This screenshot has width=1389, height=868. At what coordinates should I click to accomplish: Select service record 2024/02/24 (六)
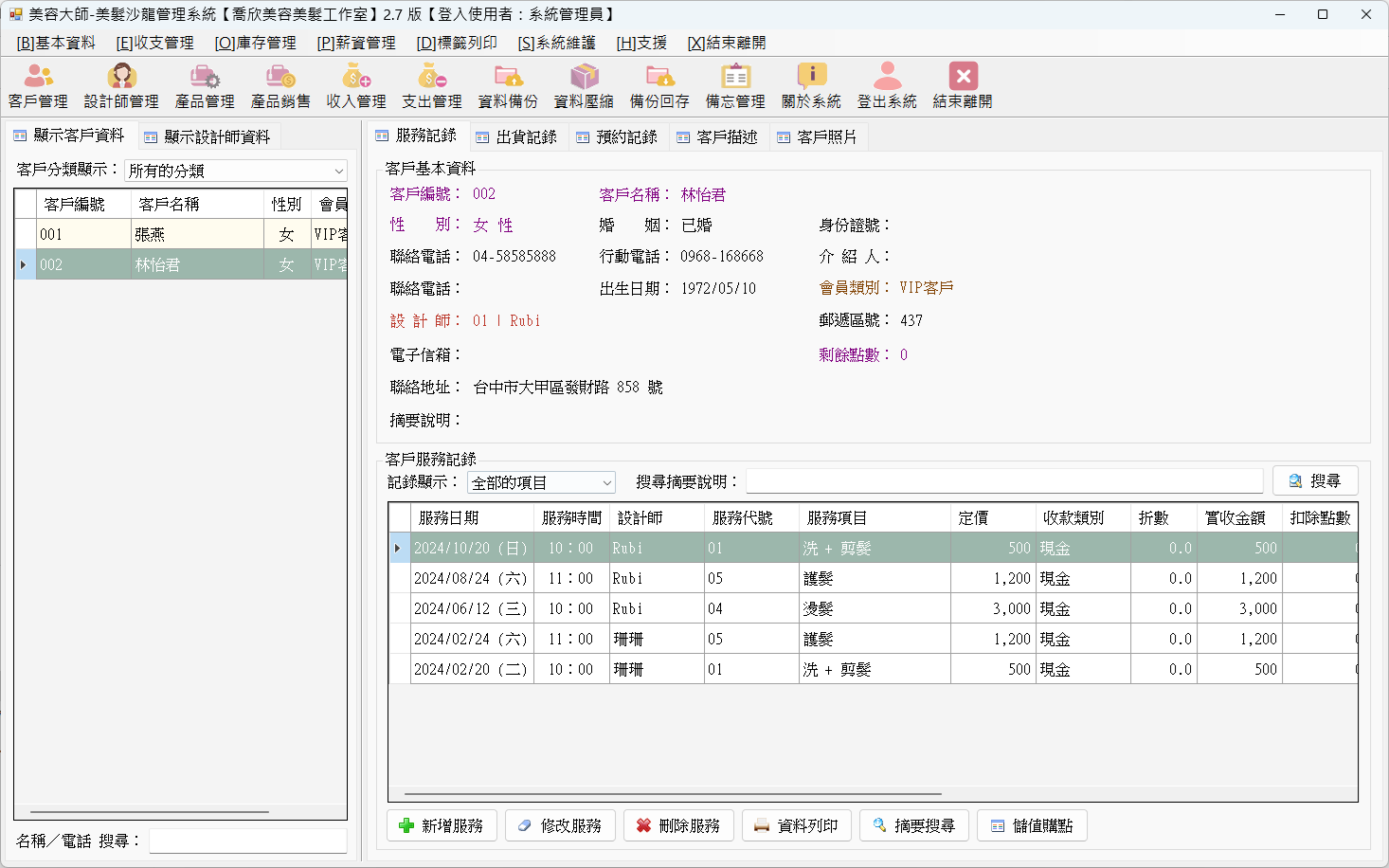[873, 639]
